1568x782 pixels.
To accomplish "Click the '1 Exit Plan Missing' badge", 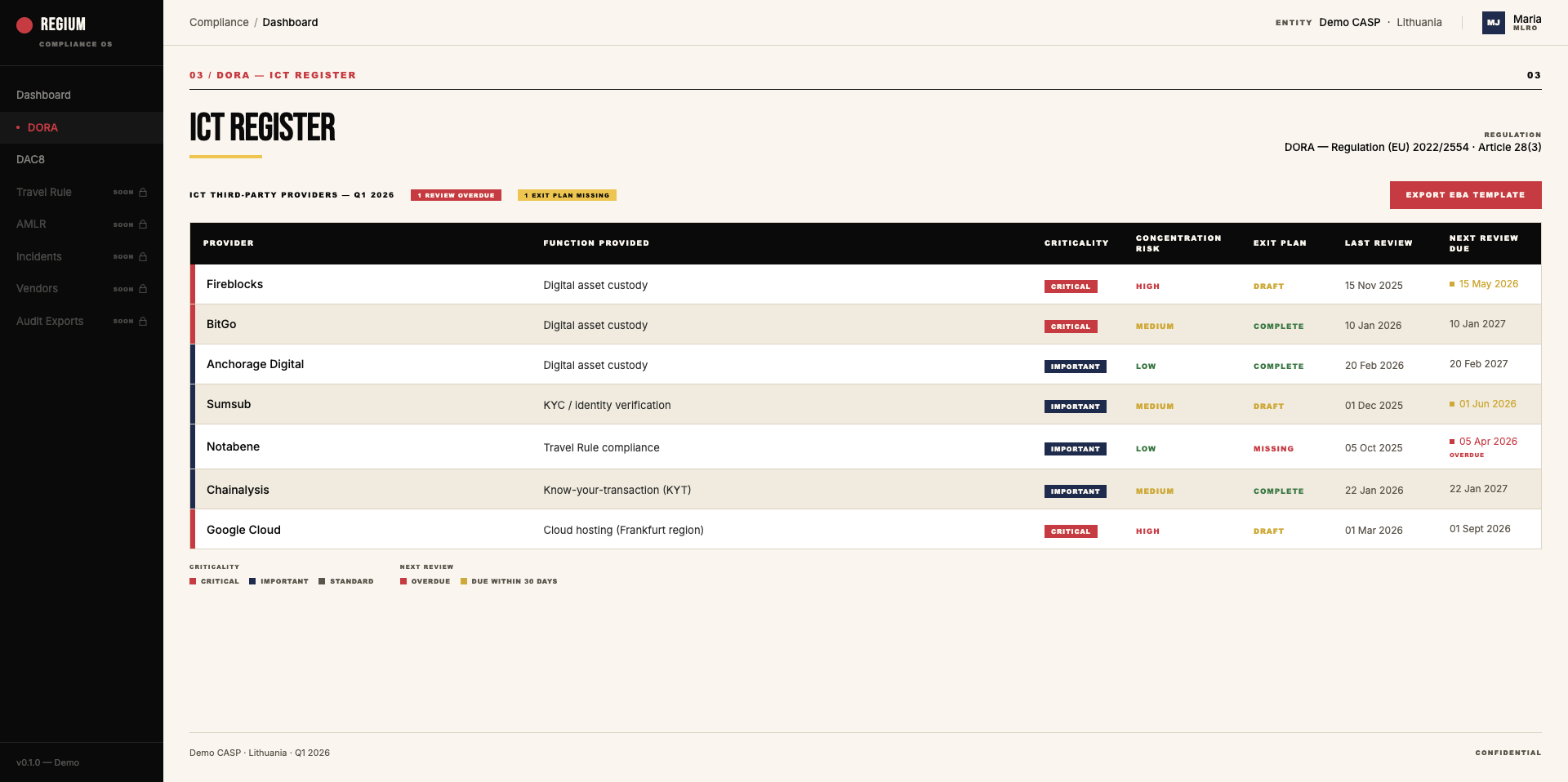I will pos(567,195).
